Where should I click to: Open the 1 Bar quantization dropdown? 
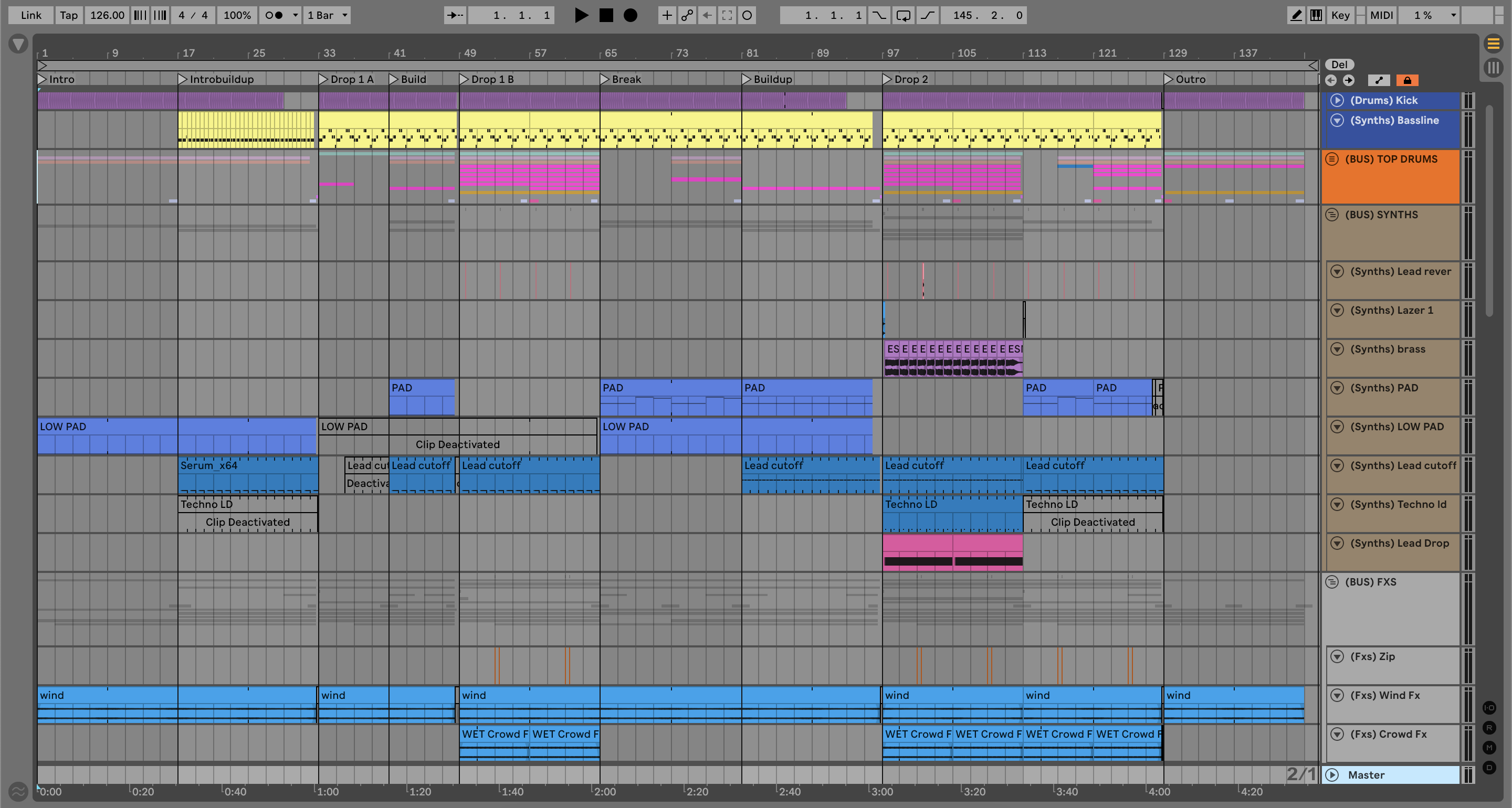pos(328,15)
